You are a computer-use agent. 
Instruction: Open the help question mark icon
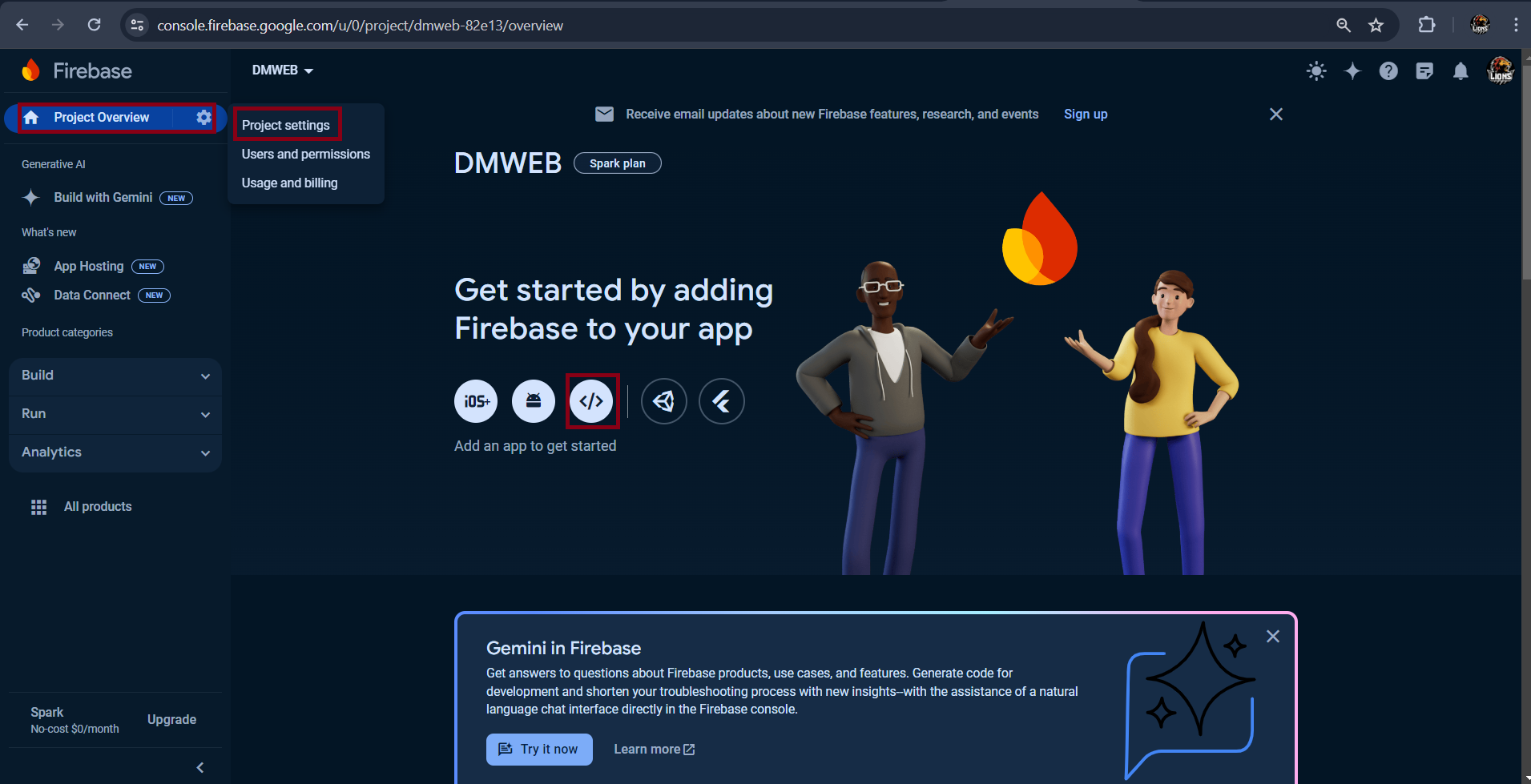(1388, 71)
